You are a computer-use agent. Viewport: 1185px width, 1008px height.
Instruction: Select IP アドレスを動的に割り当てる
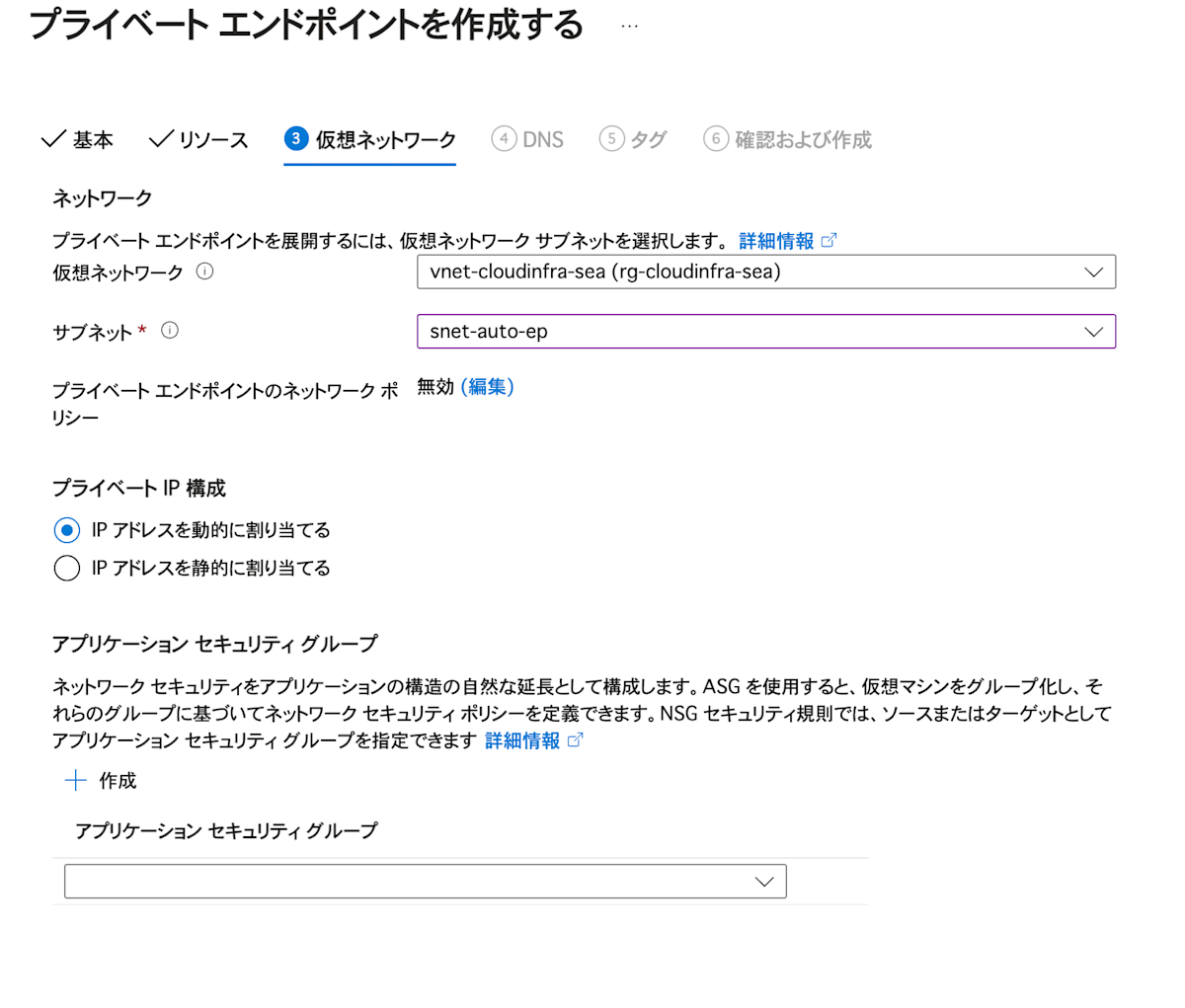point(66,530)
